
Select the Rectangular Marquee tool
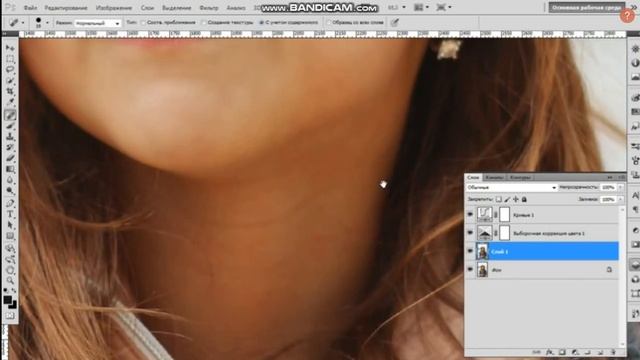10,59
